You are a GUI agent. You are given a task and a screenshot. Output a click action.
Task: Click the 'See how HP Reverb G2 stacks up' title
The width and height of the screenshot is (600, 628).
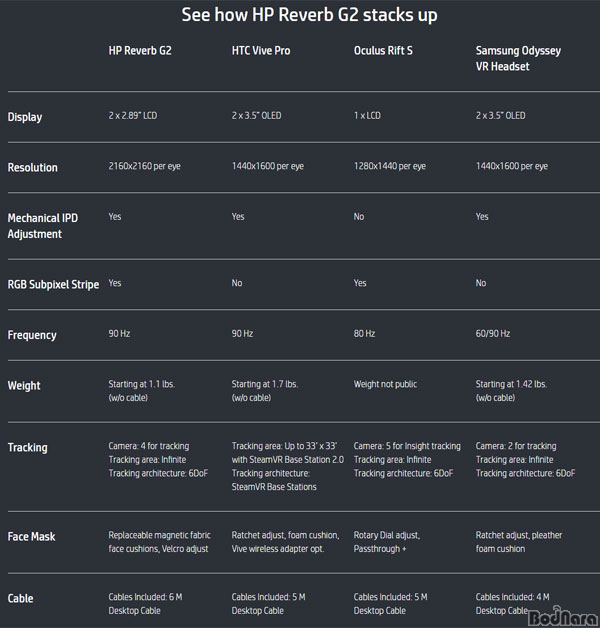coord(309,15)
